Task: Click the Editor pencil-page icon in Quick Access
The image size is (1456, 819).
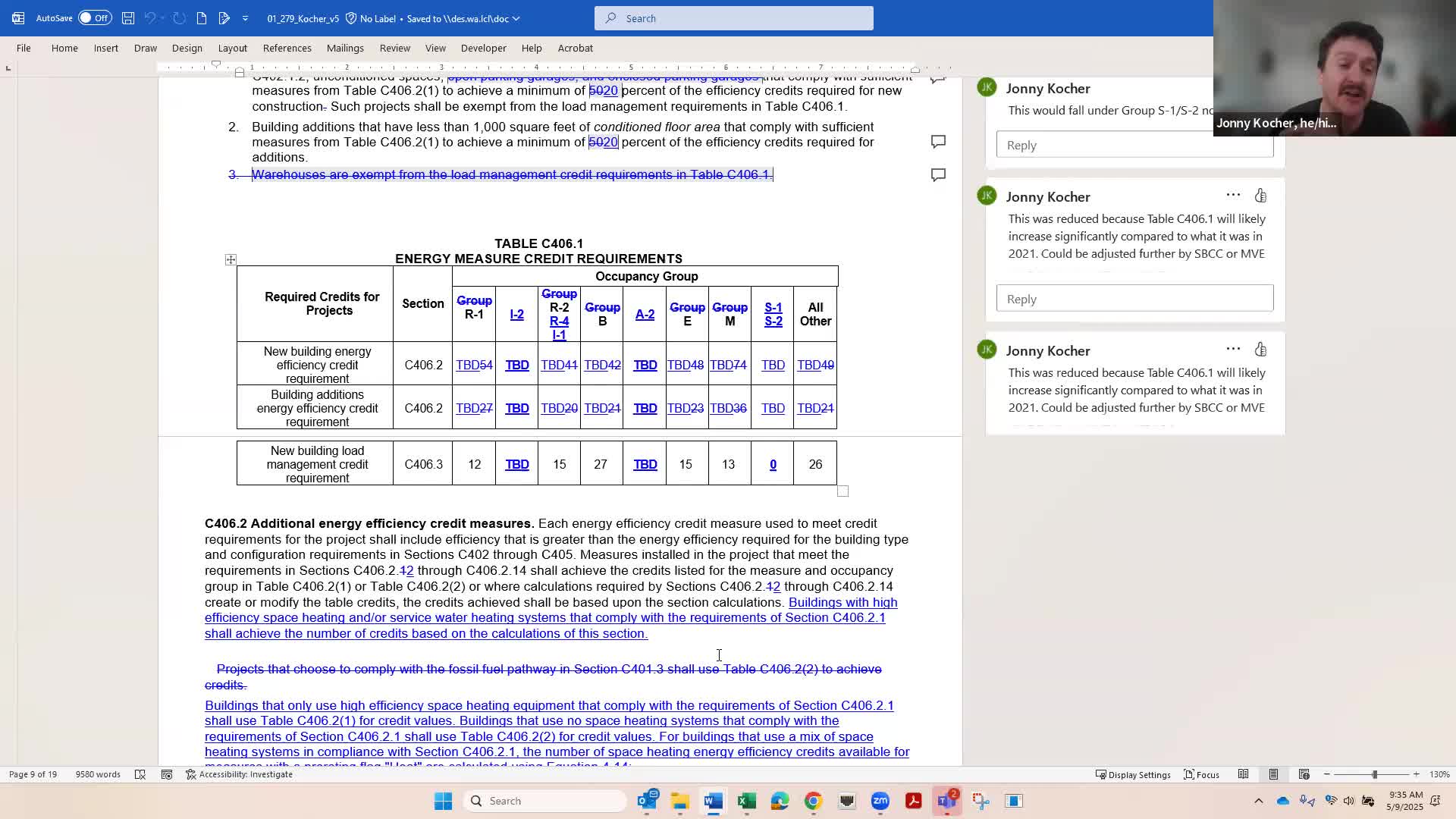Action: coord(224,18)
